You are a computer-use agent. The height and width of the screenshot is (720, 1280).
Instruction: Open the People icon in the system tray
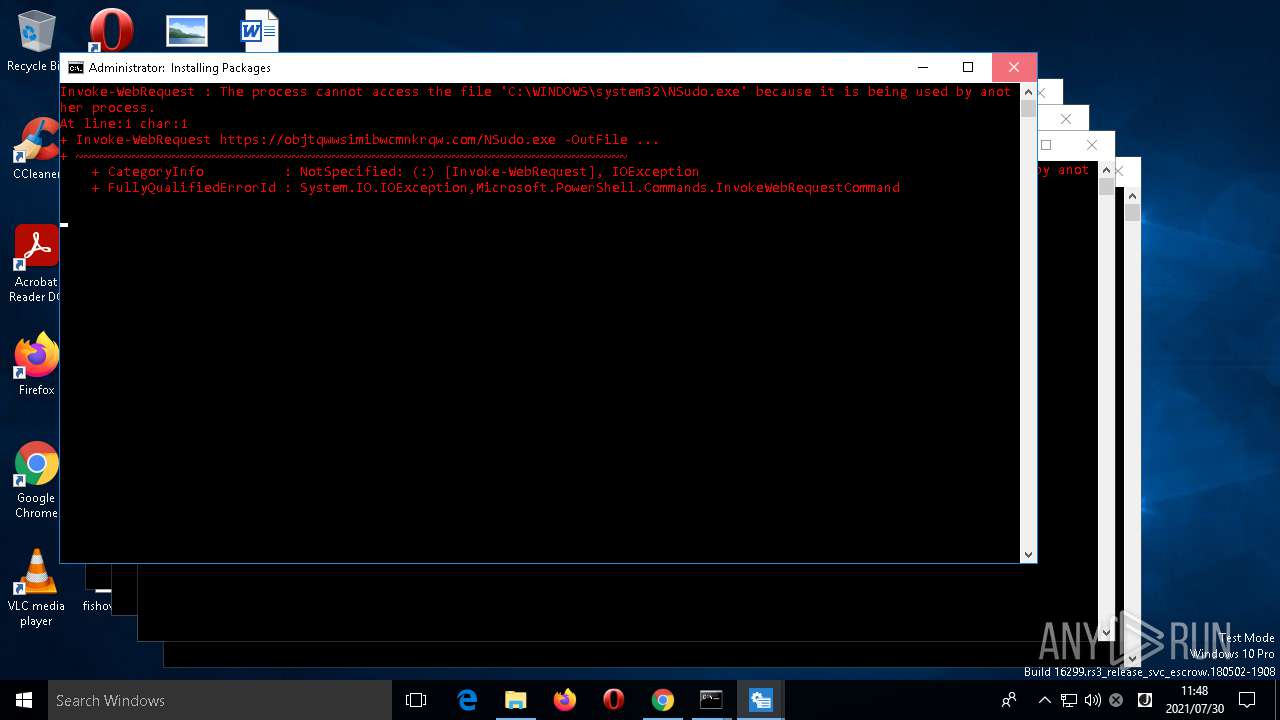[x=1009, y=700]
